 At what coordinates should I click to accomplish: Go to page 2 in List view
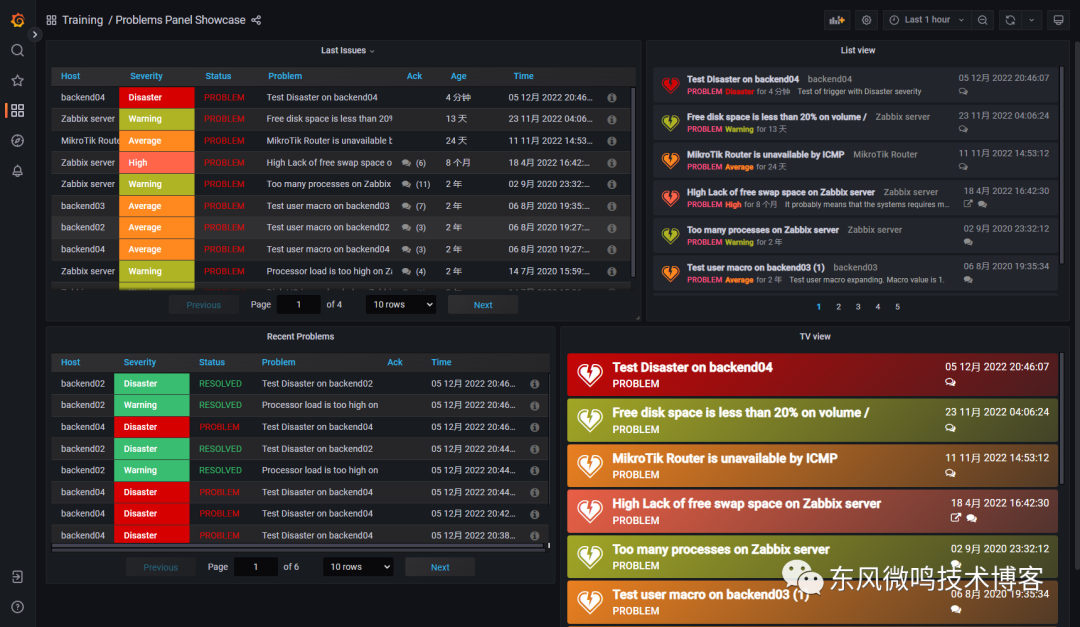[x=838, y=307]
